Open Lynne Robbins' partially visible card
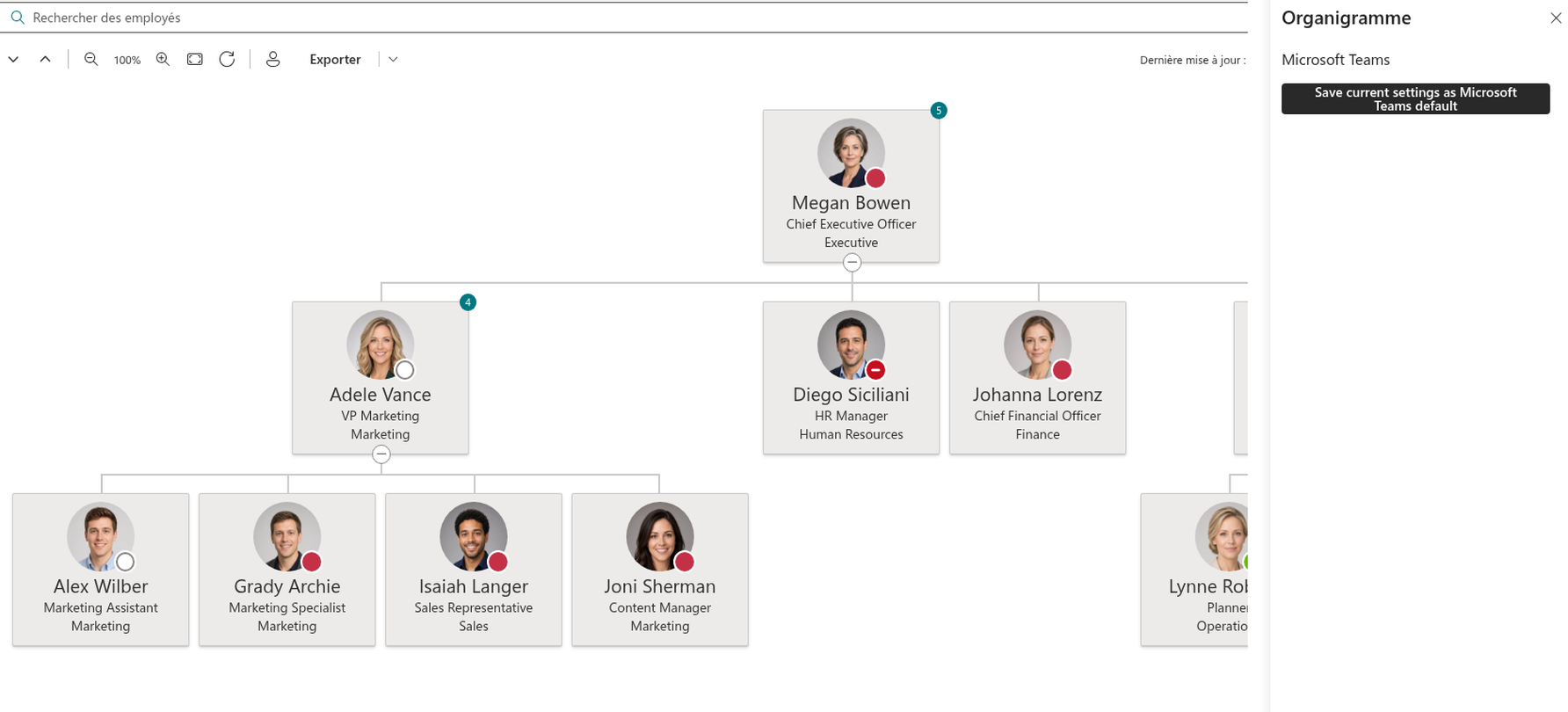This screenshot has width=1568, height=712. (1194, 570)
